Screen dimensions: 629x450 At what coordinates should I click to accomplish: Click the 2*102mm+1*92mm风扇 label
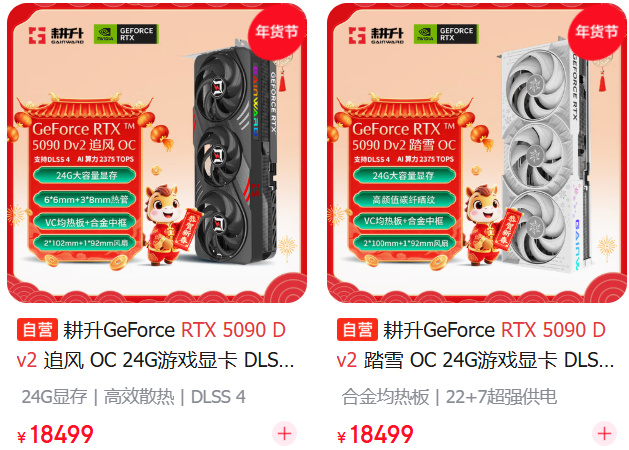point(85,243)
